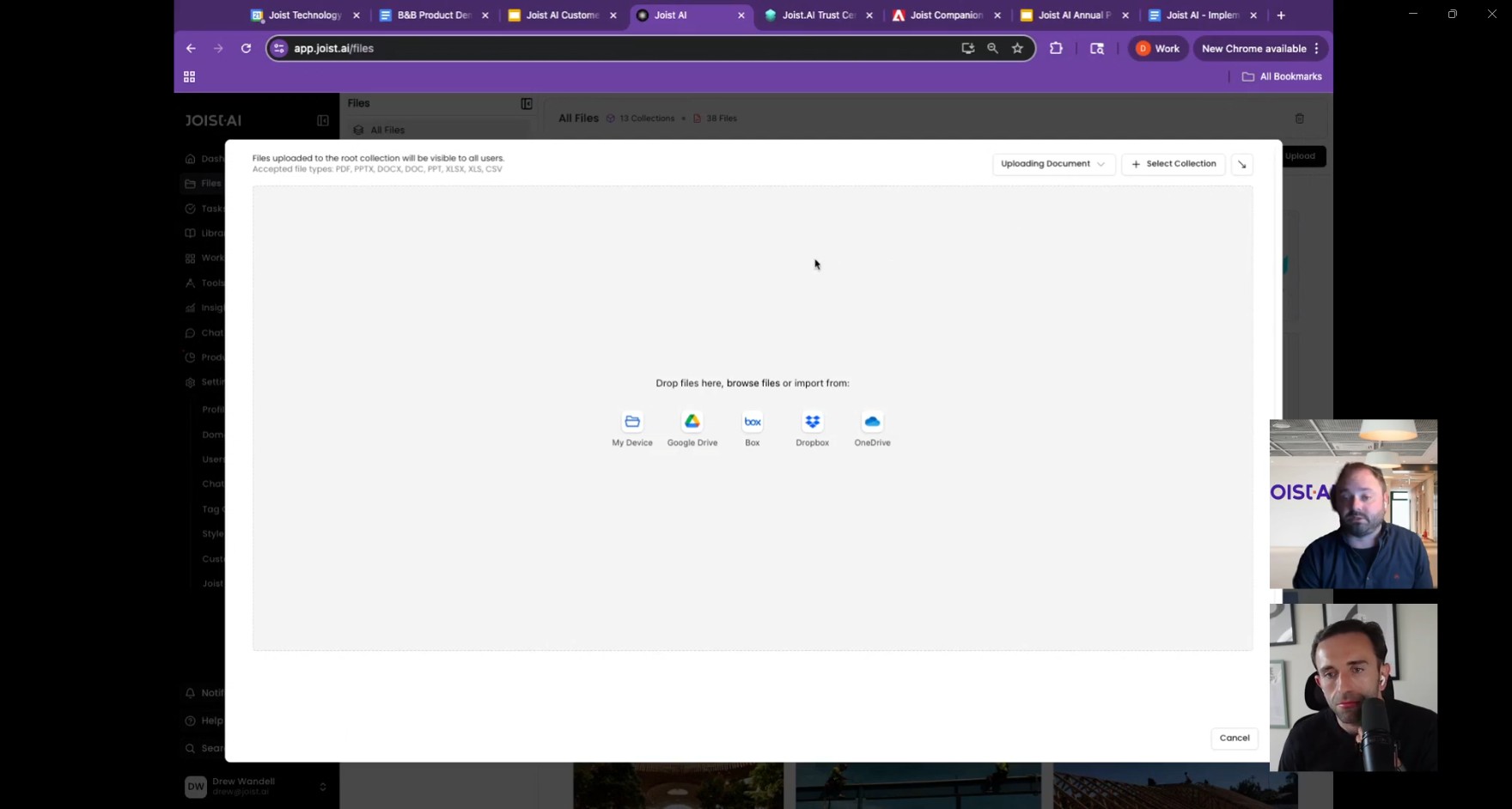This screenshot has width=1512, height=809.
Task: Switch to Joist AI - Implementation tab
Action: [x=1202, y=15]
